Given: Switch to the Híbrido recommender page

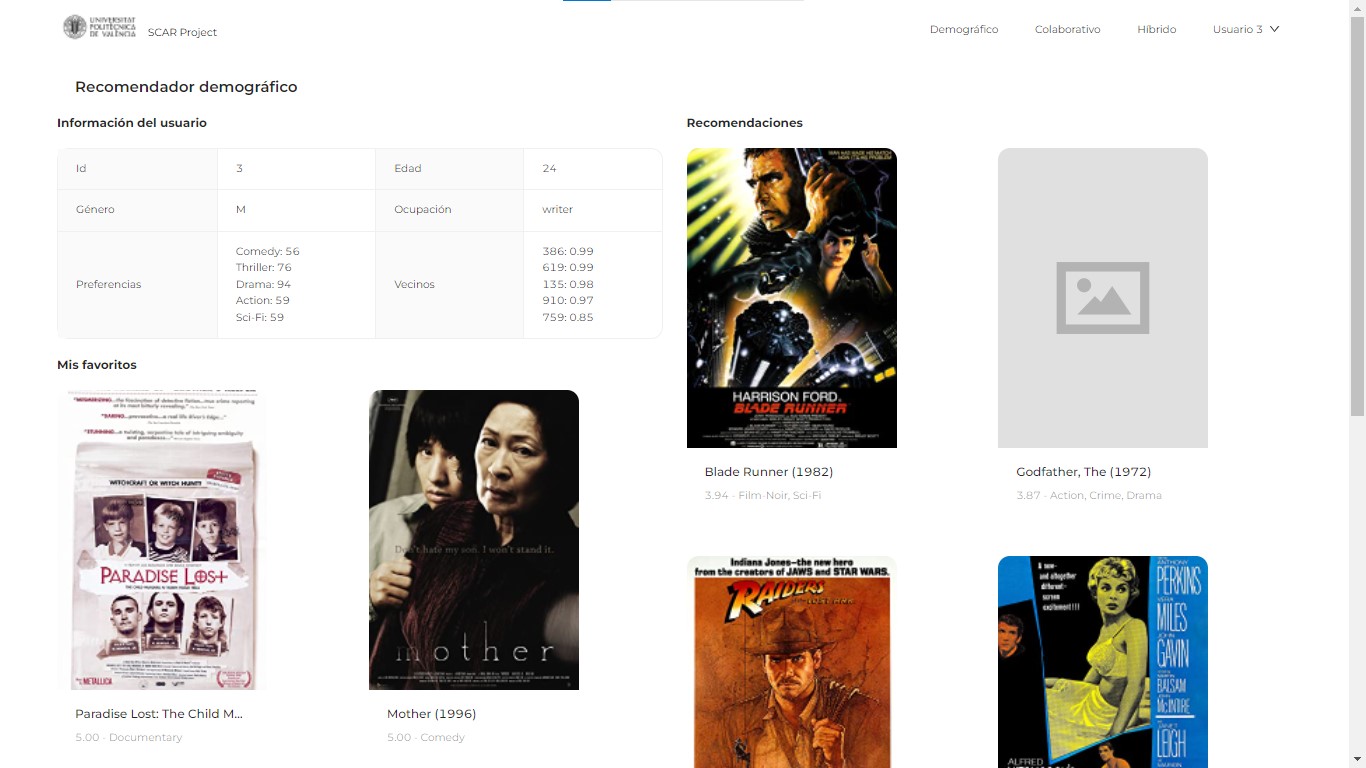Looking at the screenshot, I should coord(1156,30).
